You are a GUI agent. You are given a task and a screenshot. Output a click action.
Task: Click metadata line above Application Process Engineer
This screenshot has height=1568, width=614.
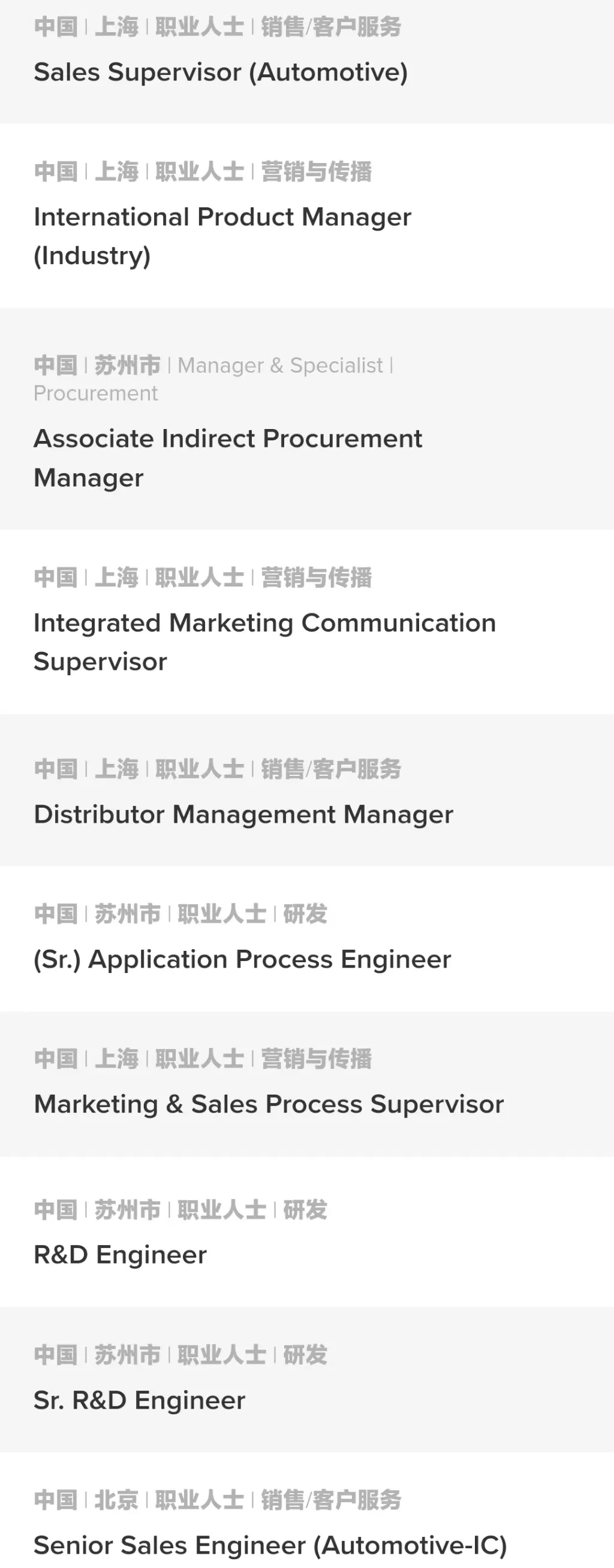(x=180, y=914)
